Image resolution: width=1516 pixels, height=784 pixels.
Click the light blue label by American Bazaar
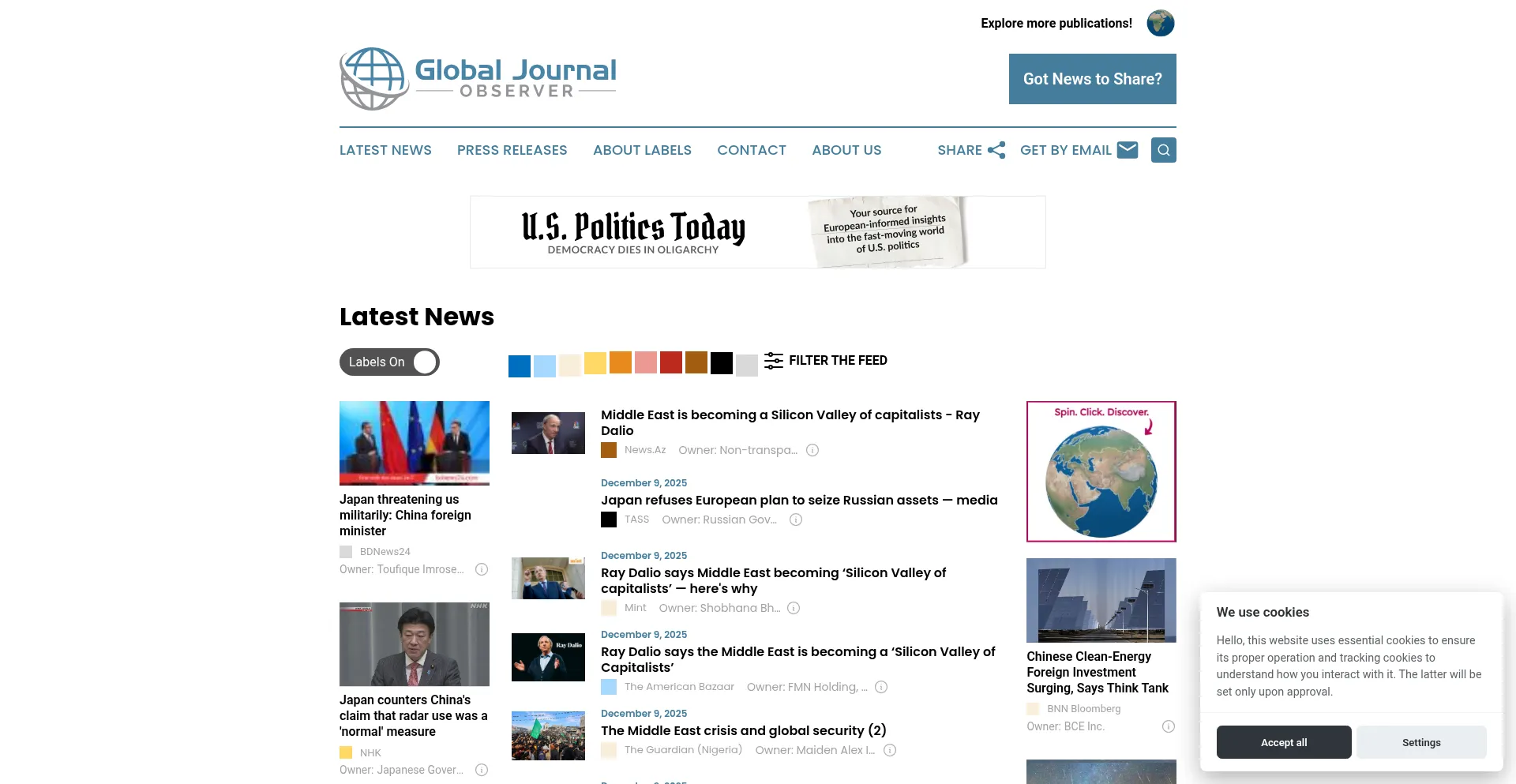click(609, 687)
